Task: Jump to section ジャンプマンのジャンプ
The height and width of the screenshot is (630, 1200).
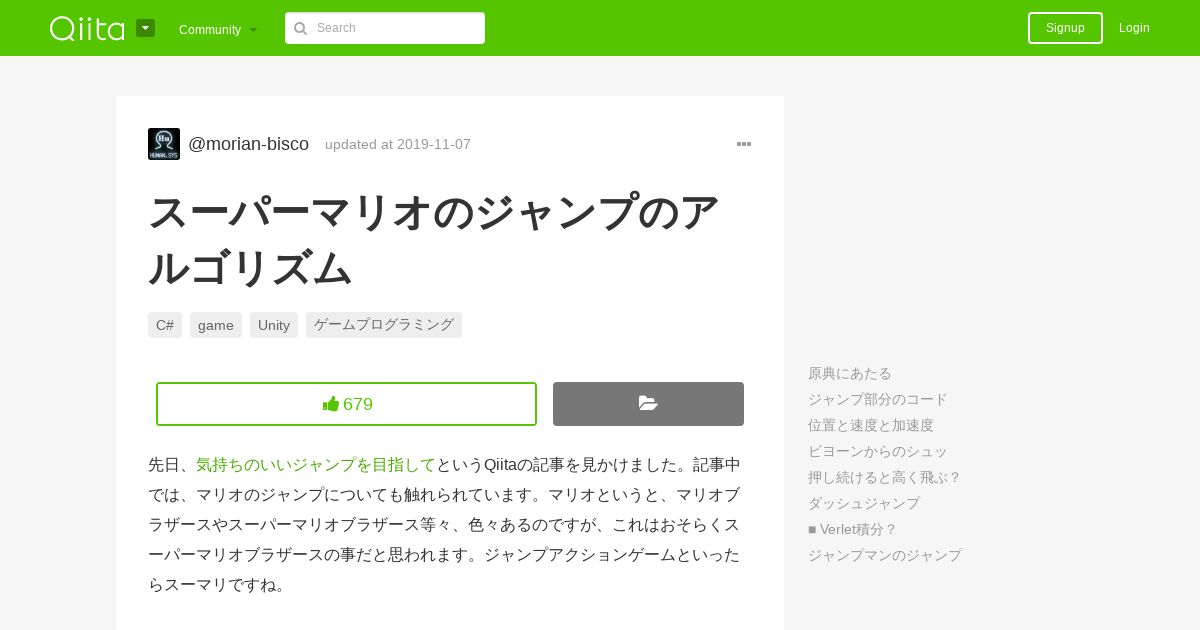Action: (885, 555)
